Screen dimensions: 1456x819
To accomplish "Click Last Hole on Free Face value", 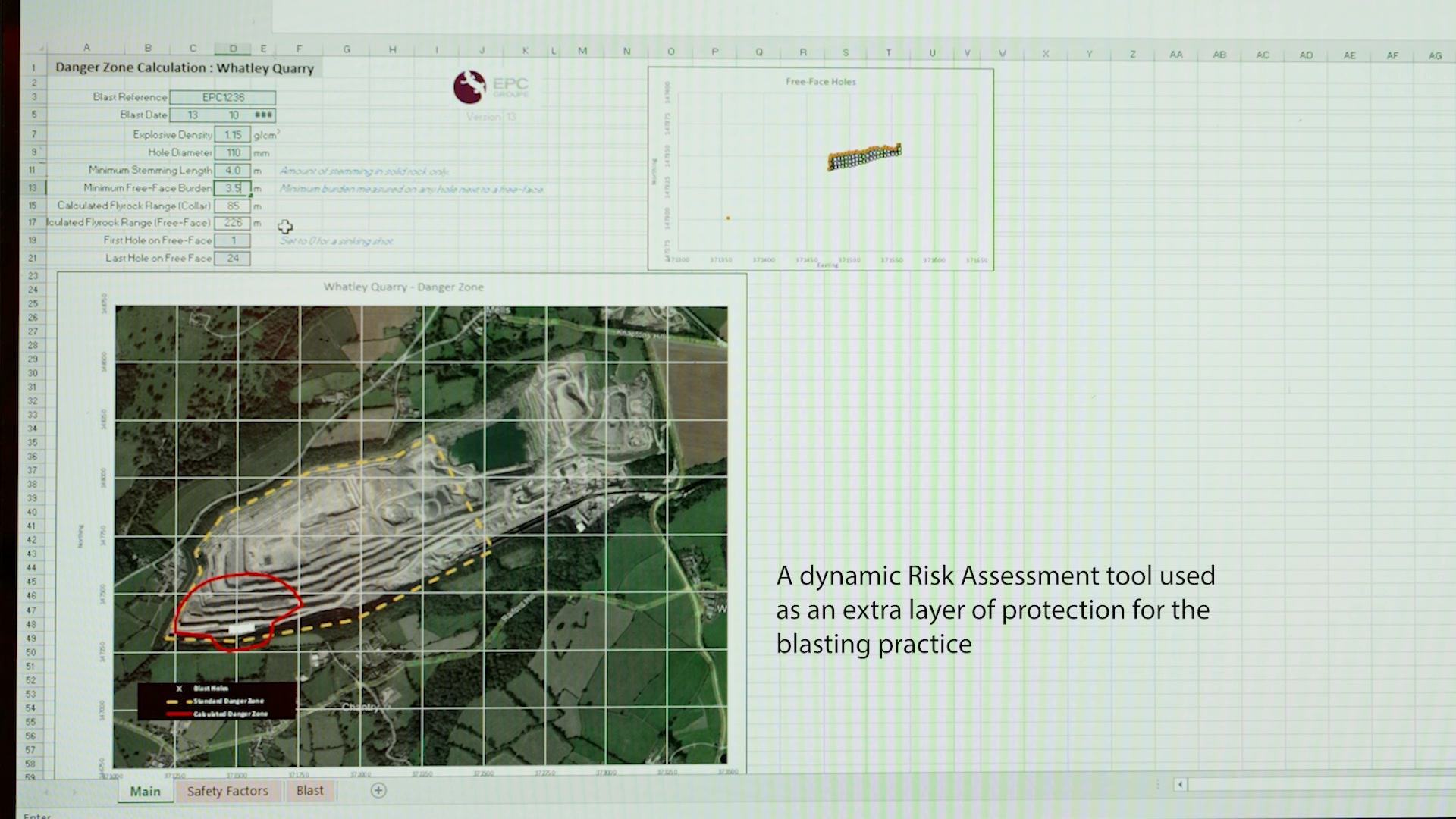I will [232, 259].
